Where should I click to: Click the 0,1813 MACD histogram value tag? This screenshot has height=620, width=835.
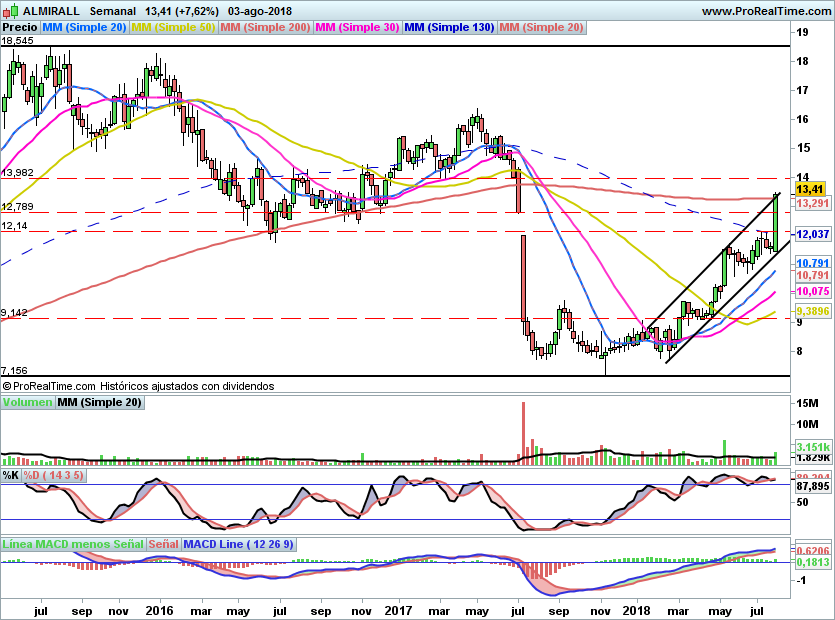813,562
